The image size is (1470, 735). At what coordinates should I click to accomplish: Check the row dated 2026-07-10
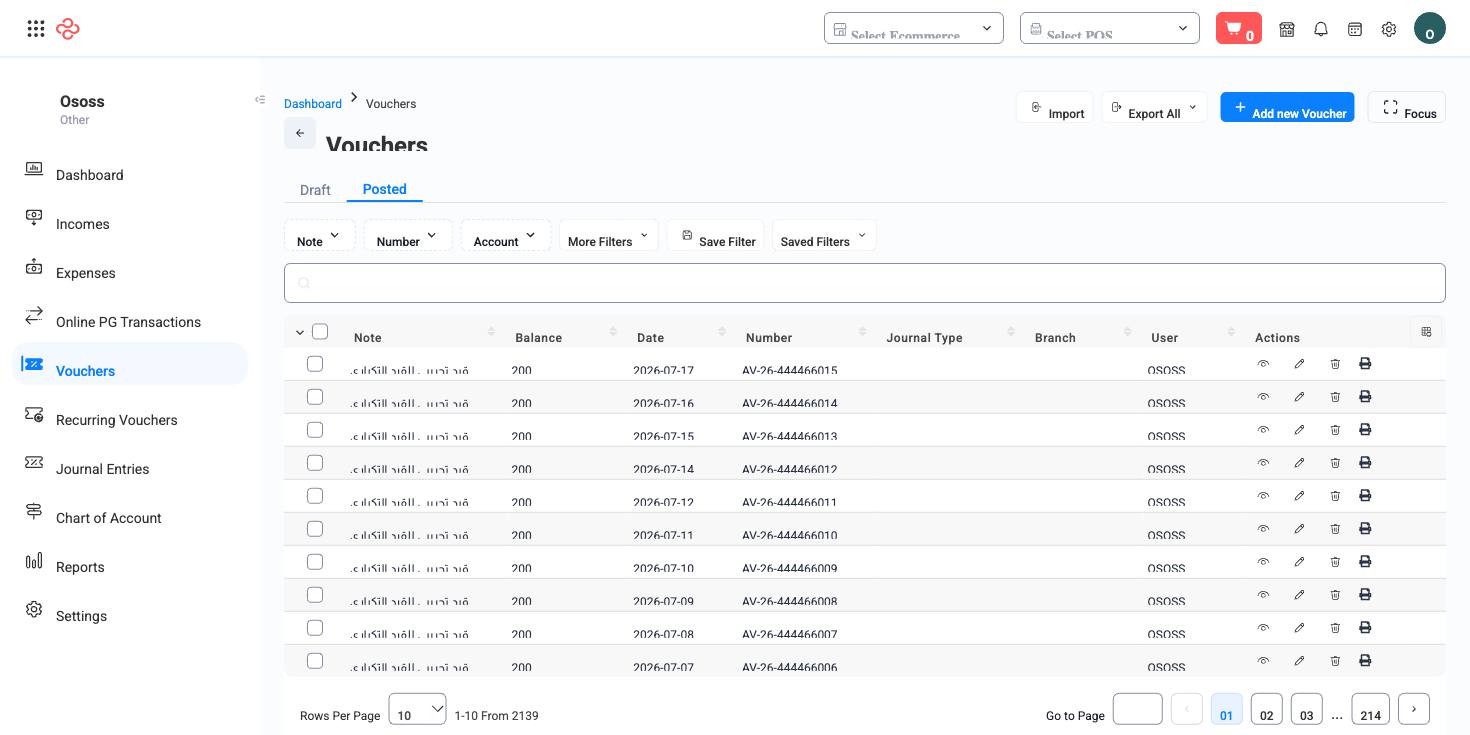pyautogui.click(x=315, y=562)
